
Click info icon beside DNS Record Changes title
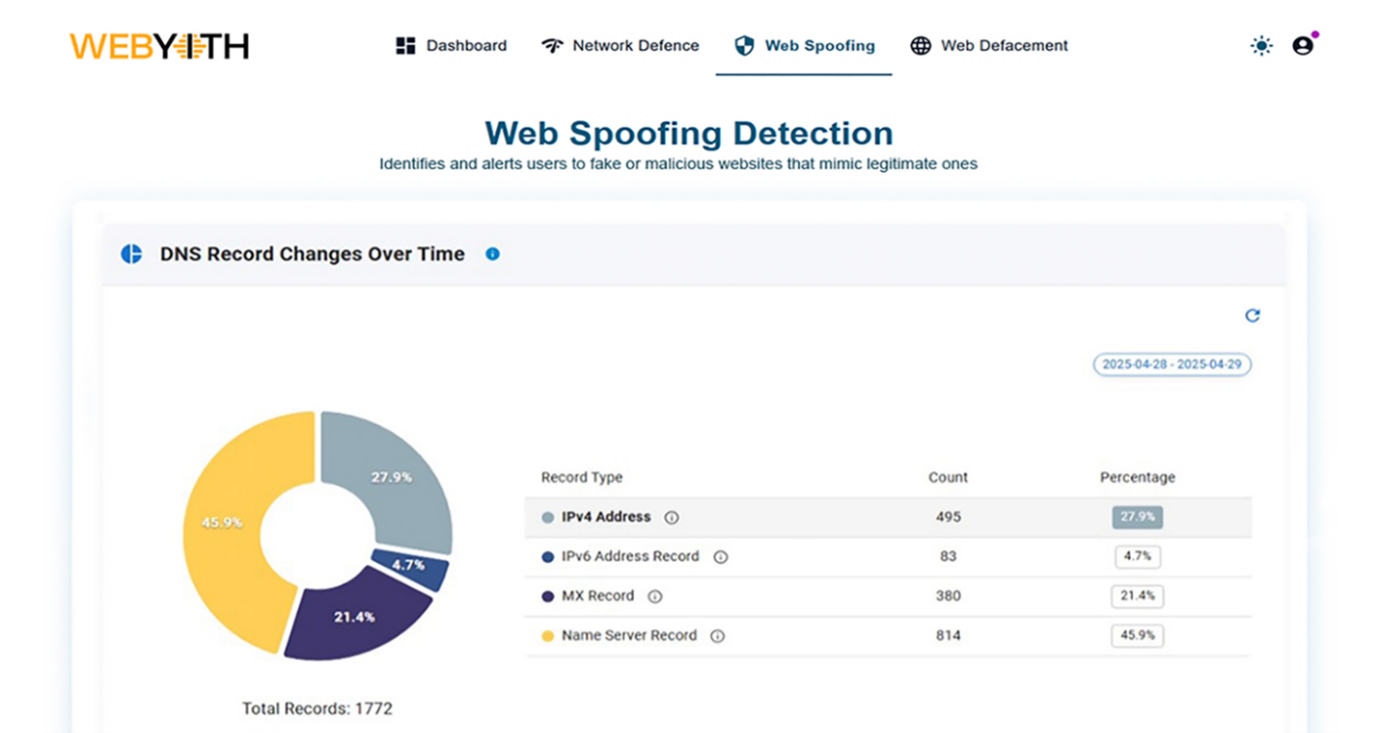click(492, 254)
